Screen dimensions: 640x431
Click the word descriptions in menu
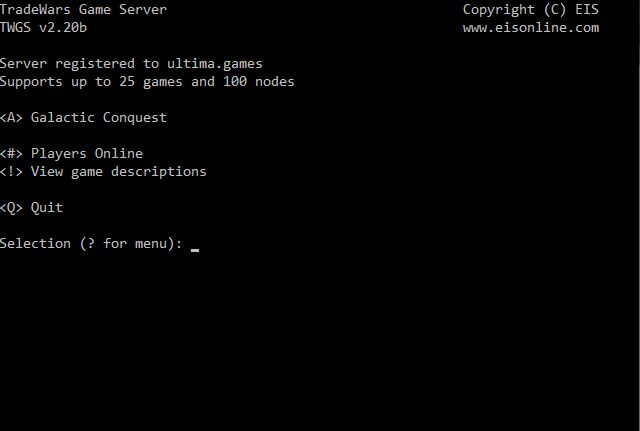(159, 172)
